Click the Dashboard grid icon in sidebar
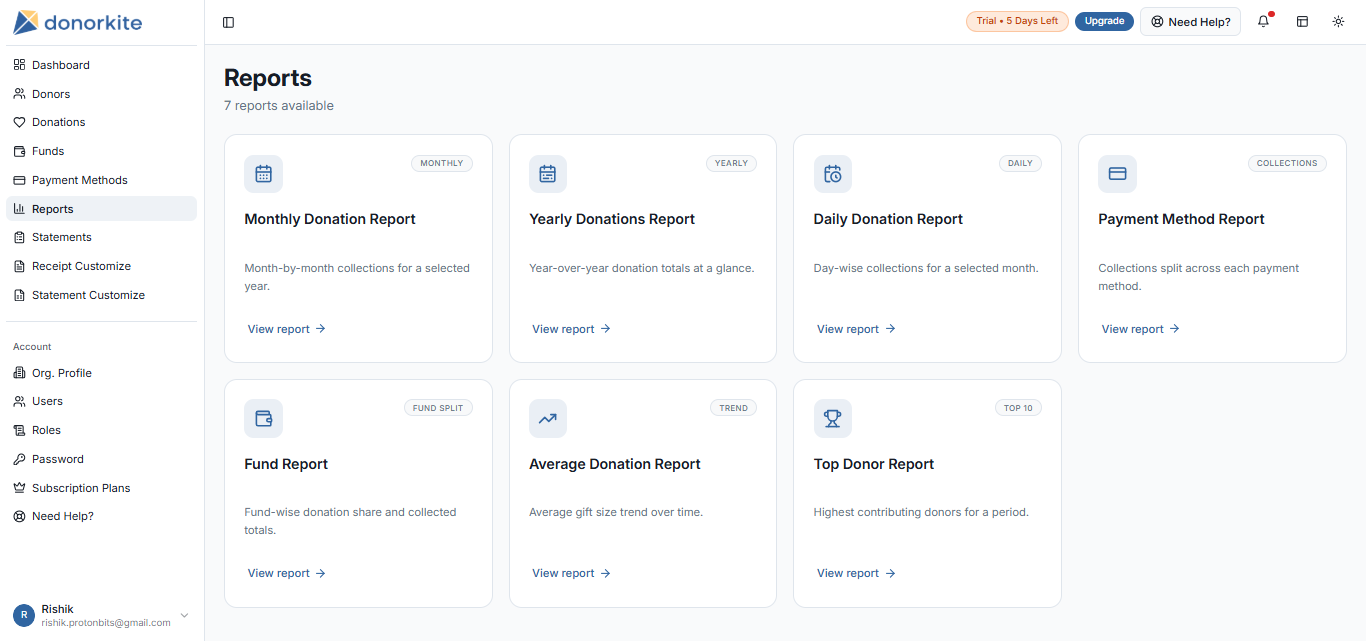The height and width of the screenshot is (641, 1366). click(x=19, y=65)
